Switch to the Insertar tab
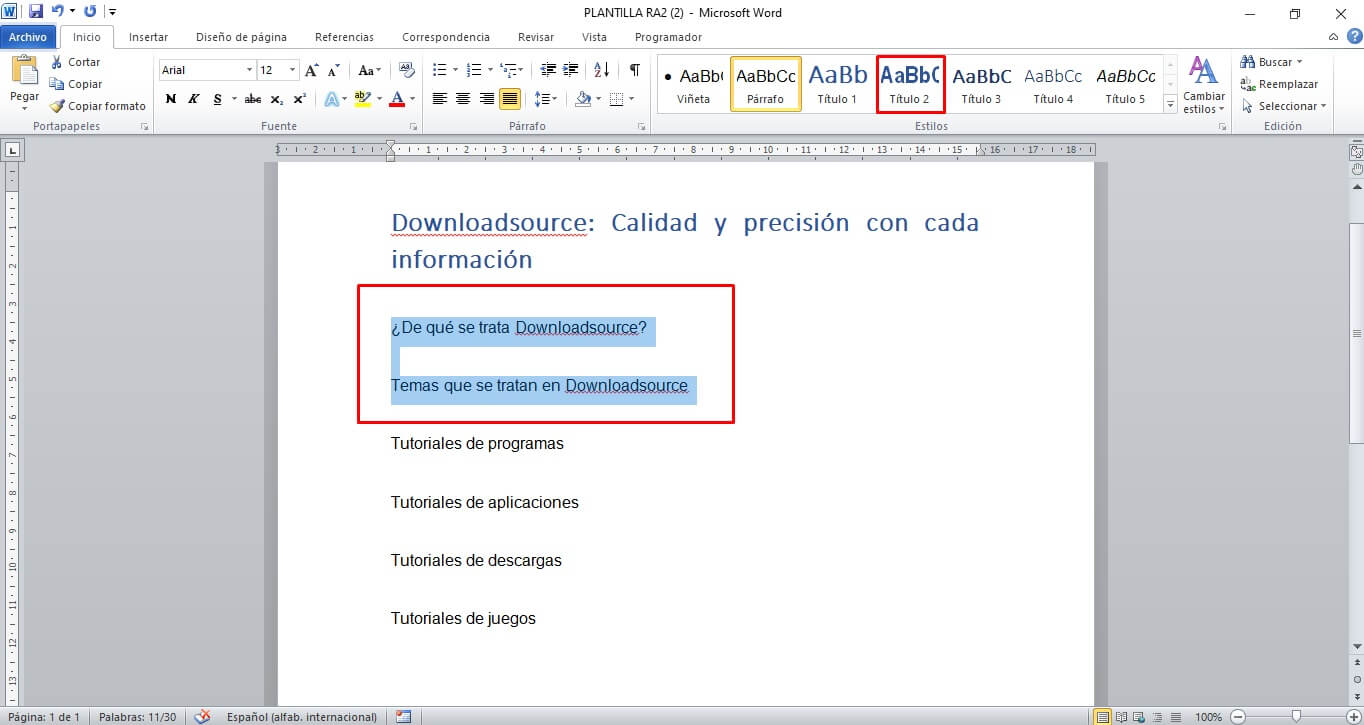This screenshot has height=725, width=1364. (x=148, y=37)
